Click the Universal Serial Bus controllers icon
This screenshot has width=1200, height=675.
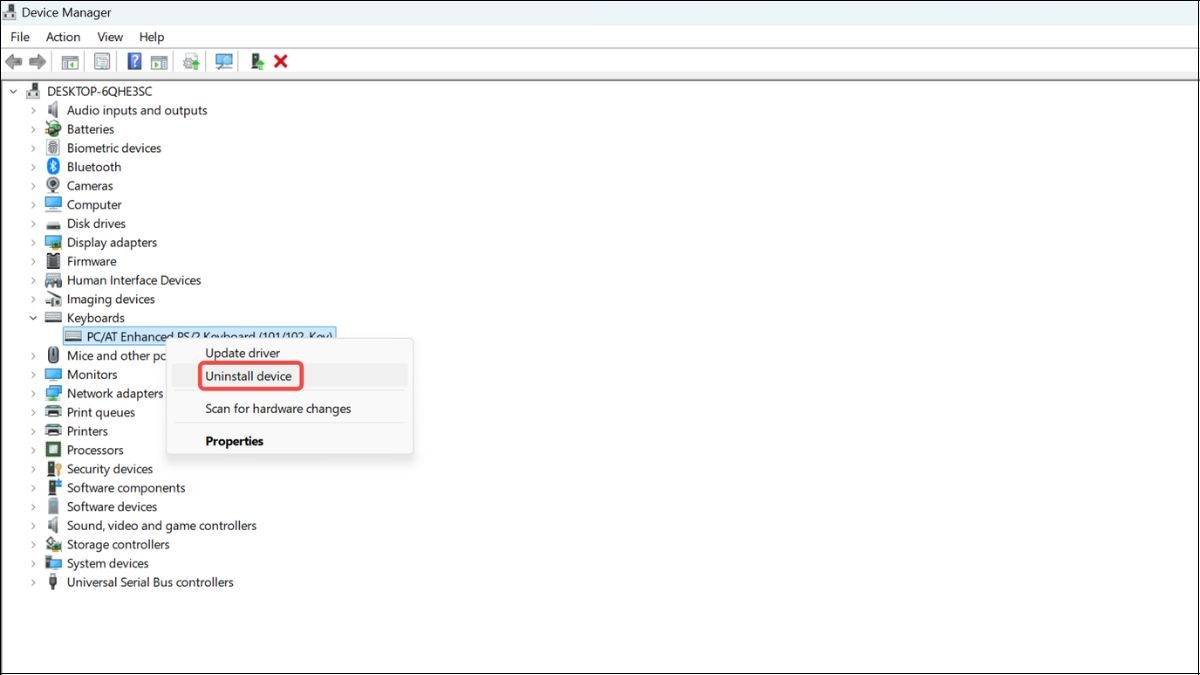[53, 582]
